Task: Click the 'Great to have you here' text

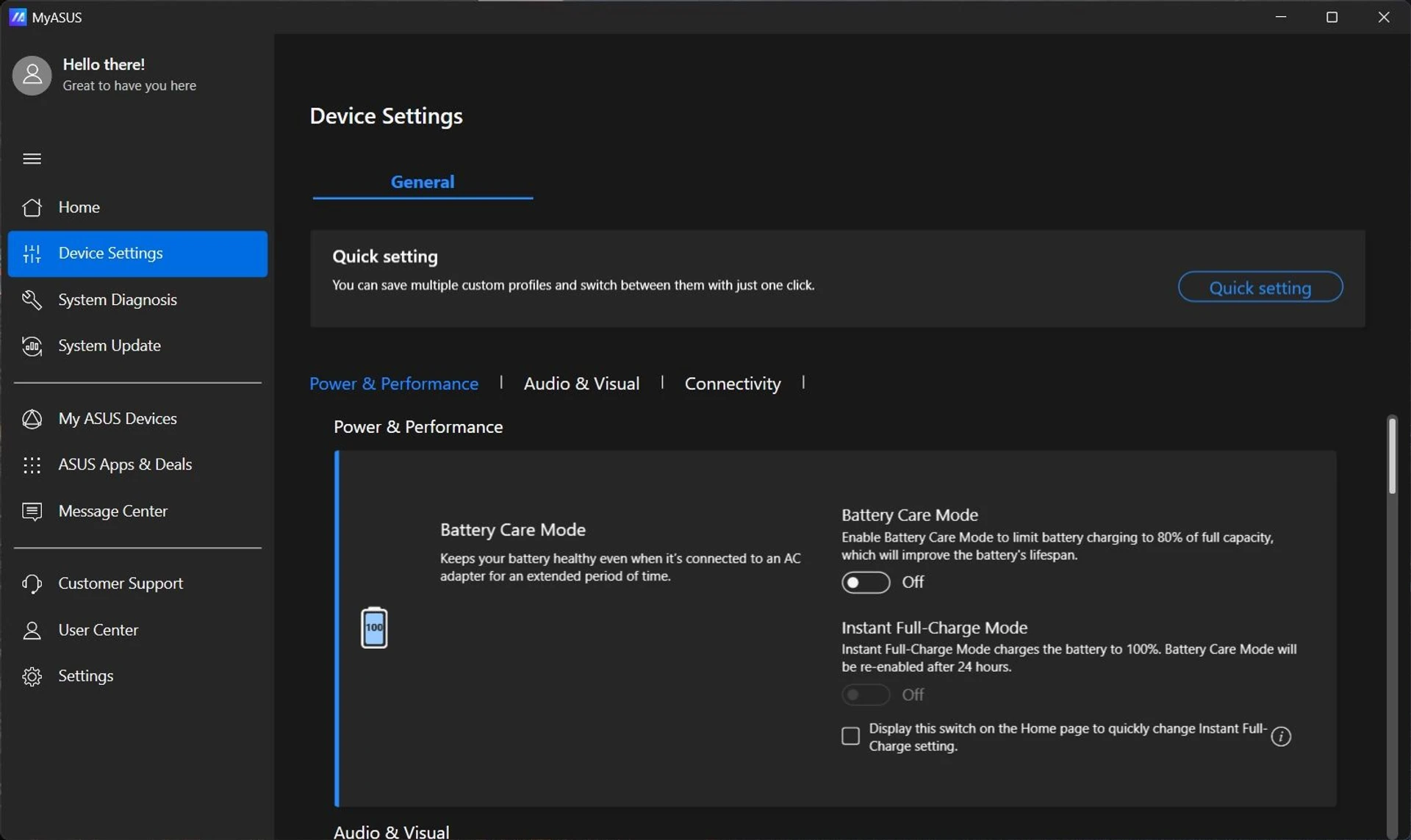Action: pyautogui.click(x=129, y=86)
